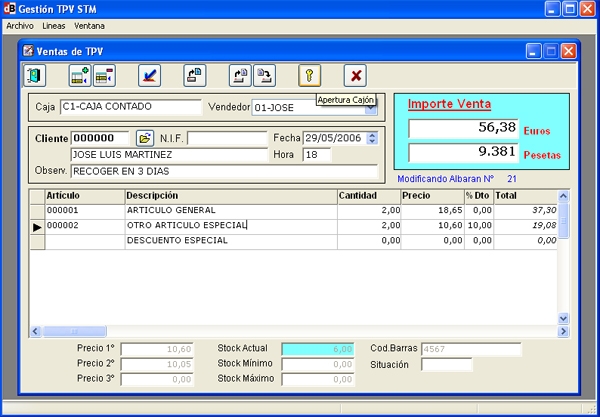Click the blue checkmark confirm icon
Viewport: 600px width, 417px height.
click(x=149, y=75)
